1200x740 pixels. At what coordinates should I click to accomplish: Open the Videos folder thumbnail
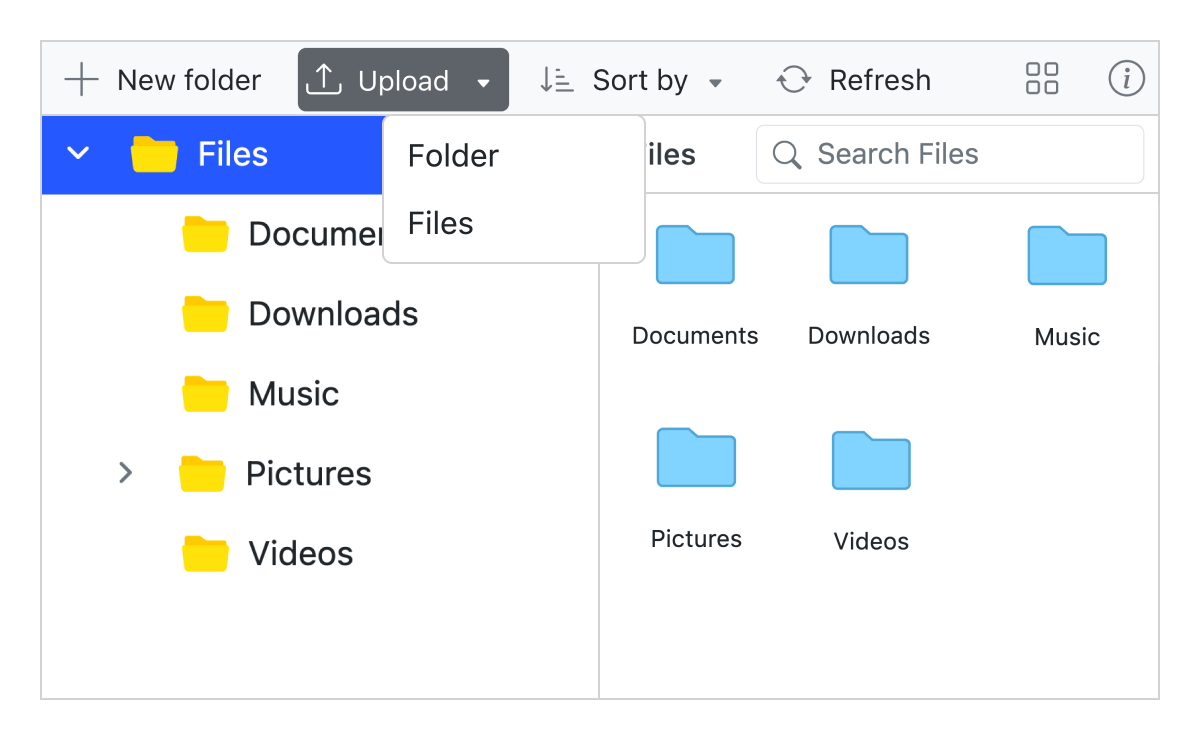[x=870, y=460]
